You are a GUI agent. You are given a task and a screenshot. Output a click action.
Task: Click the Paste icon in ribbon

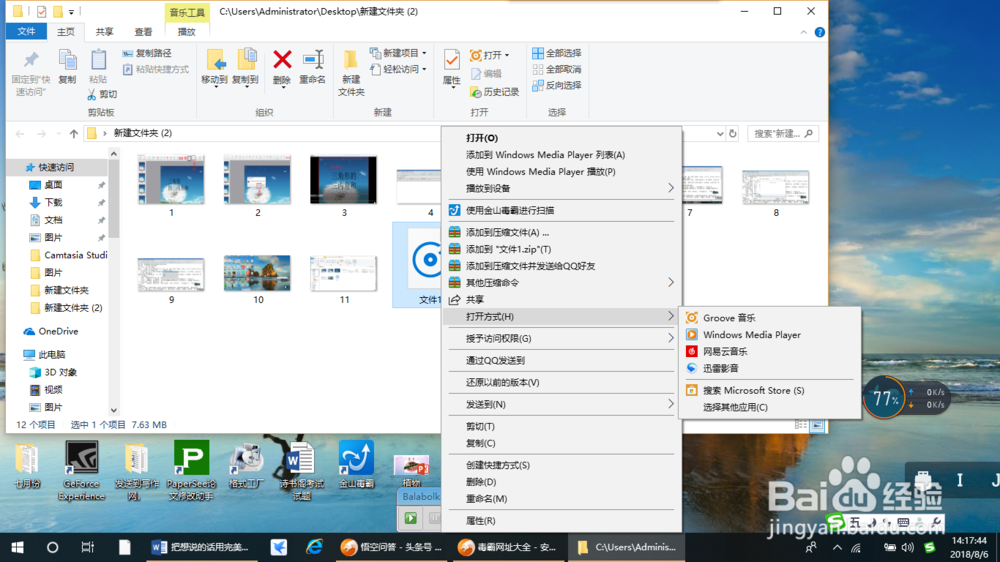point(98,60)
